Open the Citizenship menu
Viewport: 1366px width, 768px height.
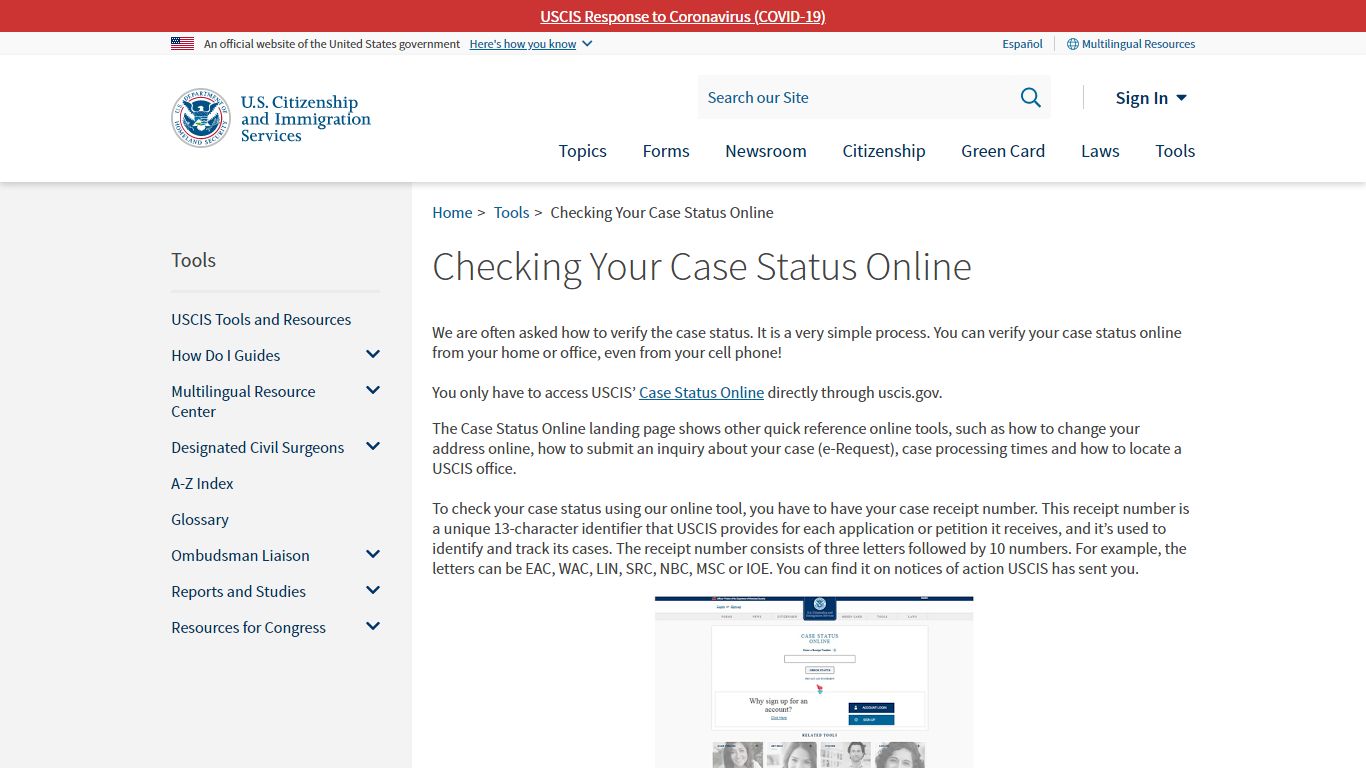tap(884, 151)
